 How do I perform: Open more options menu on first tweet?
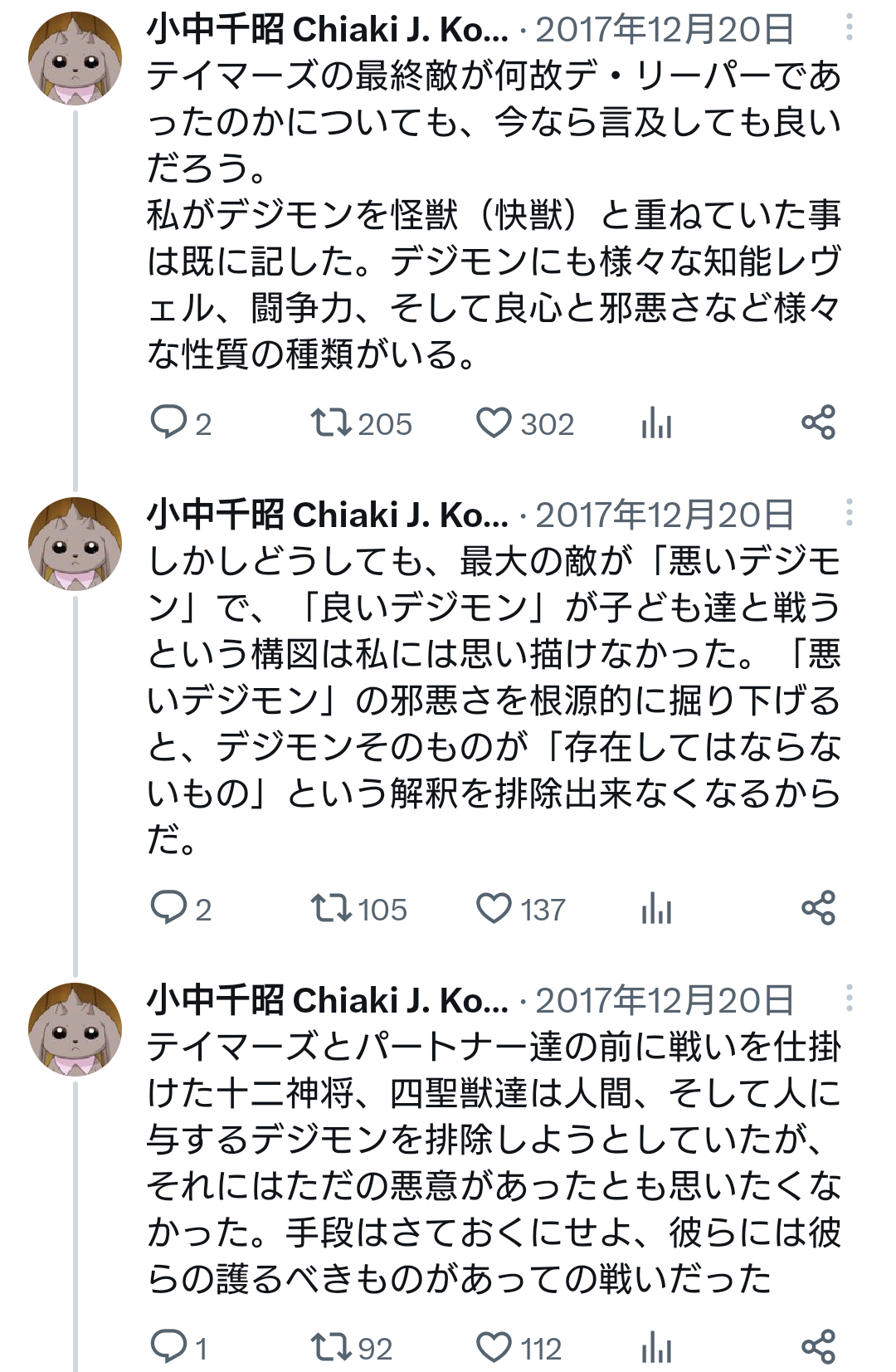849,28
